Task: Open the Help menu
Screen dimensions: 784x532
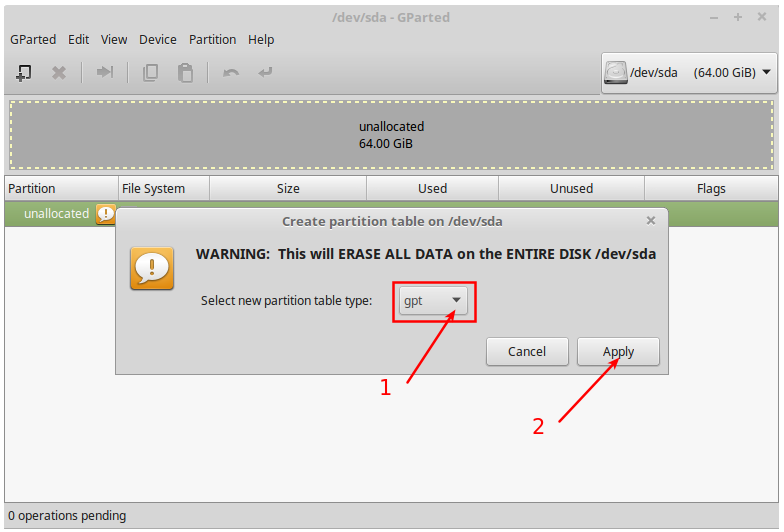Action: point(261,40)
